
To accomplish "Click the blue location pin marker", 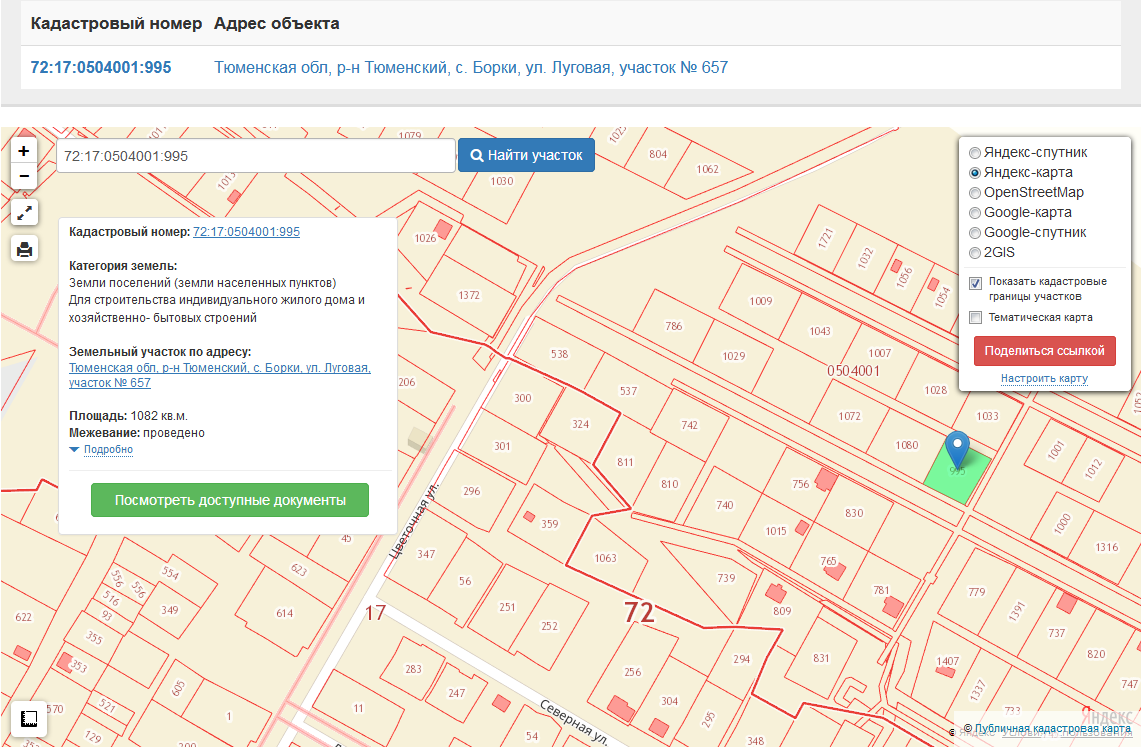I will [x=957, y=450].
